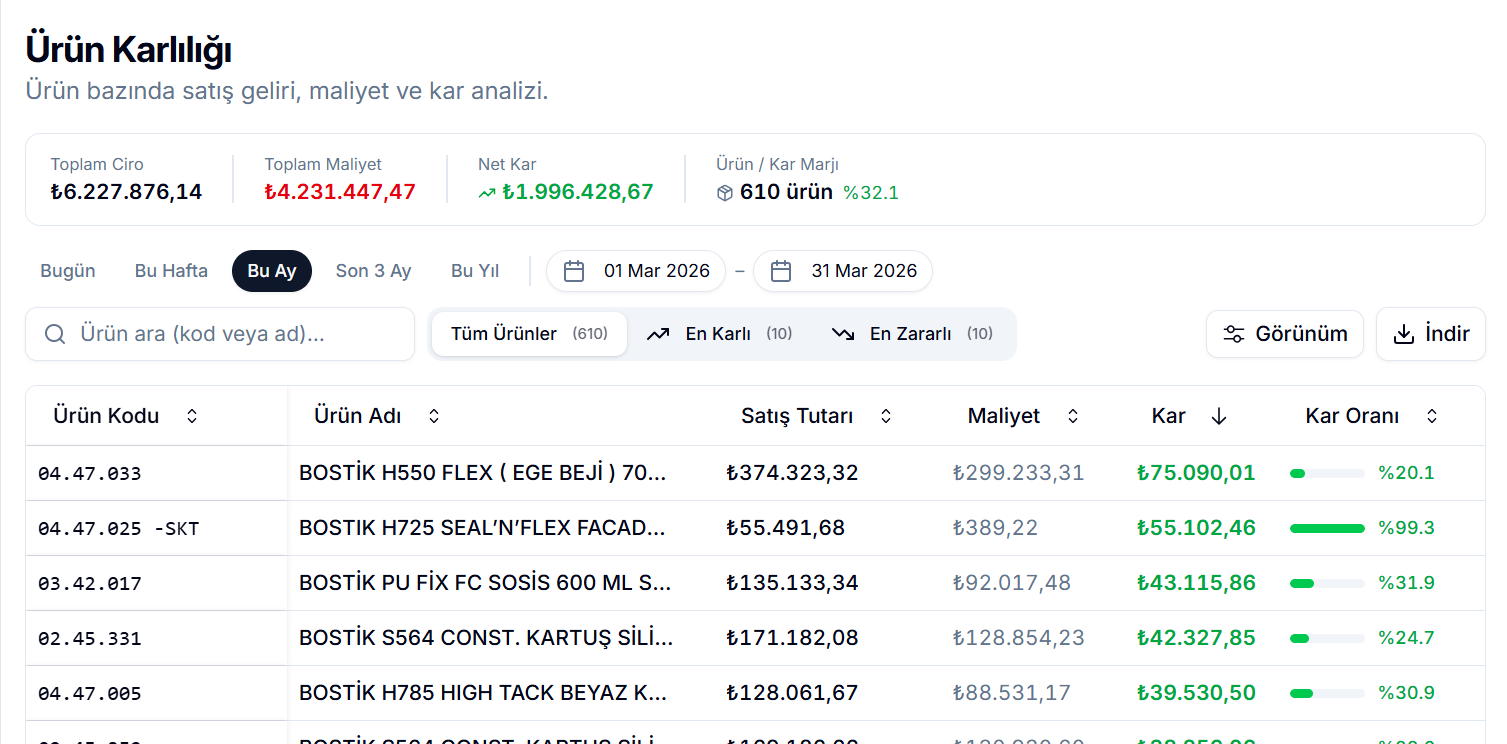Select the Bugün period filter
The height and width of the screenshot is (744, 1507).
pyautogui.click(x=68, y=271)
